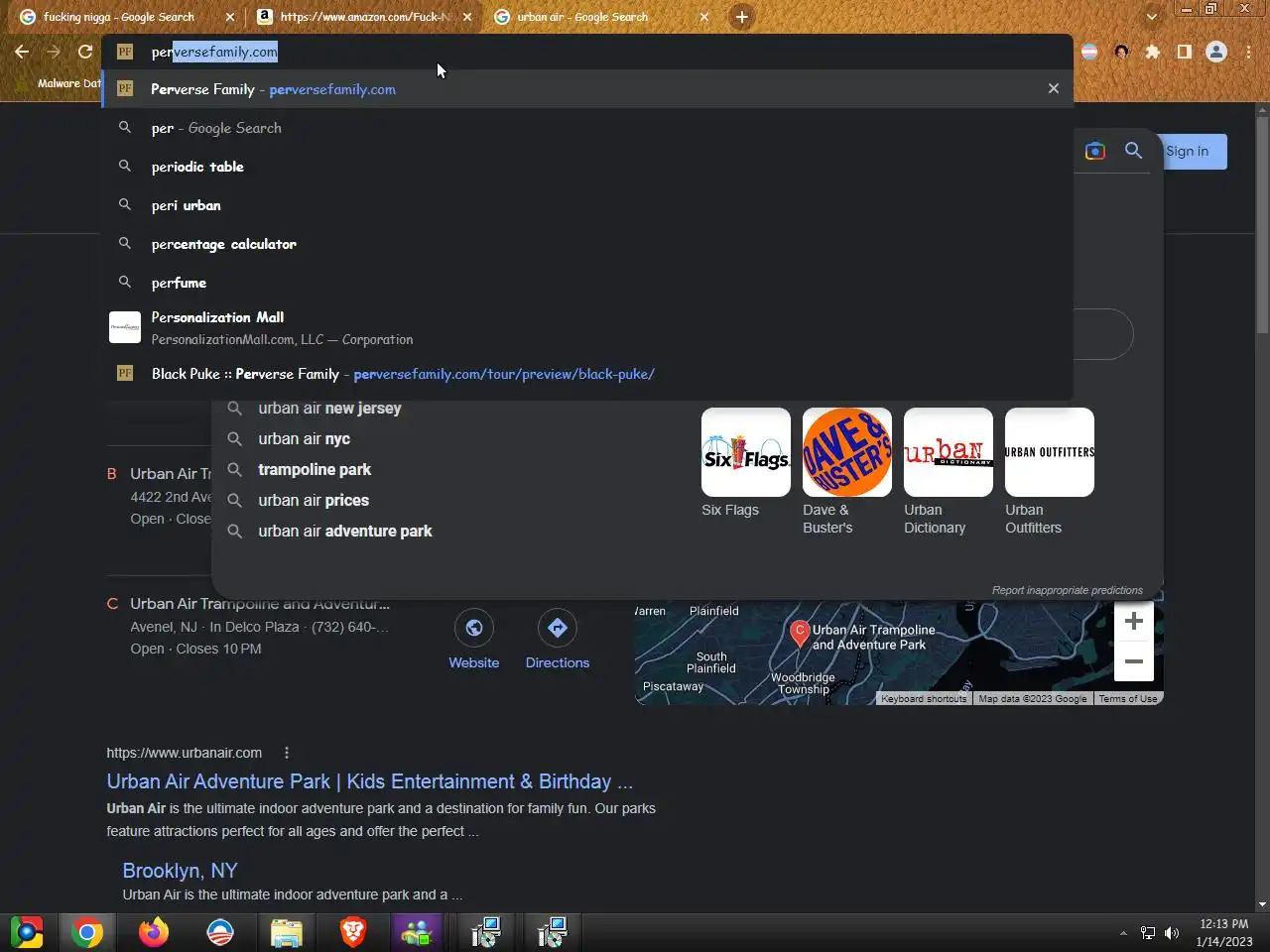Search by image with the camera icon
This screenshot has width=1270, height=952.
1095,151
